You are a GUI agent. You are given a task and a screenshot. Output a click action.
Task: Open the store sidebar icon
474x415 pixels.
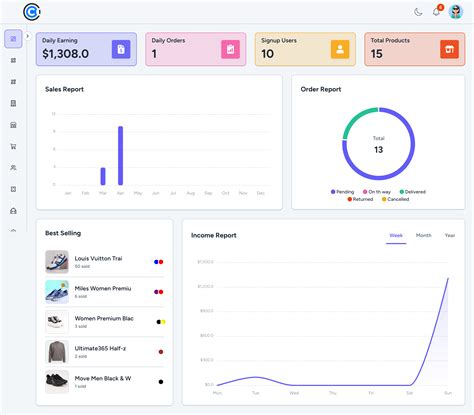(13, 125)
